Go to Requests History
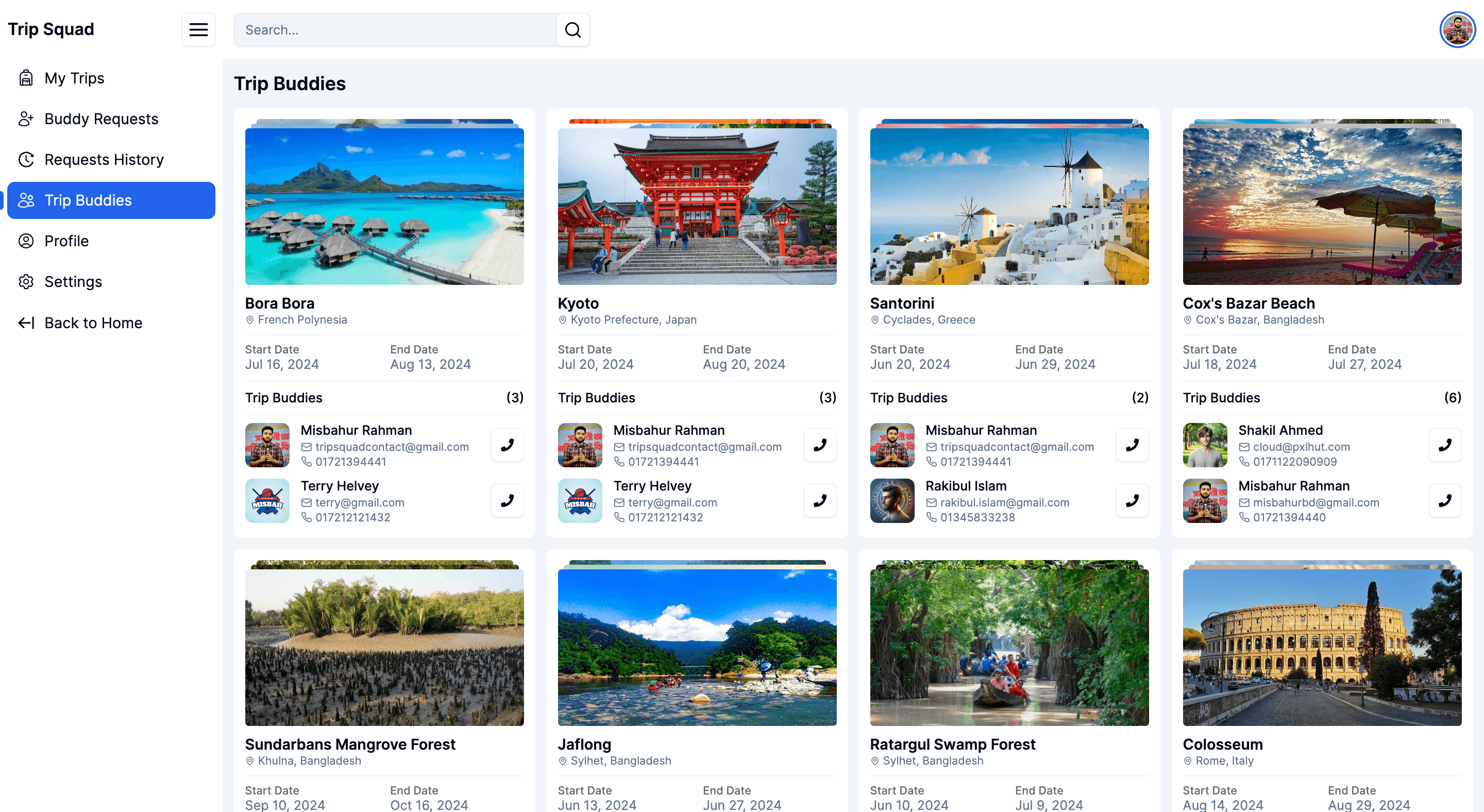 (x=111, y=160)
